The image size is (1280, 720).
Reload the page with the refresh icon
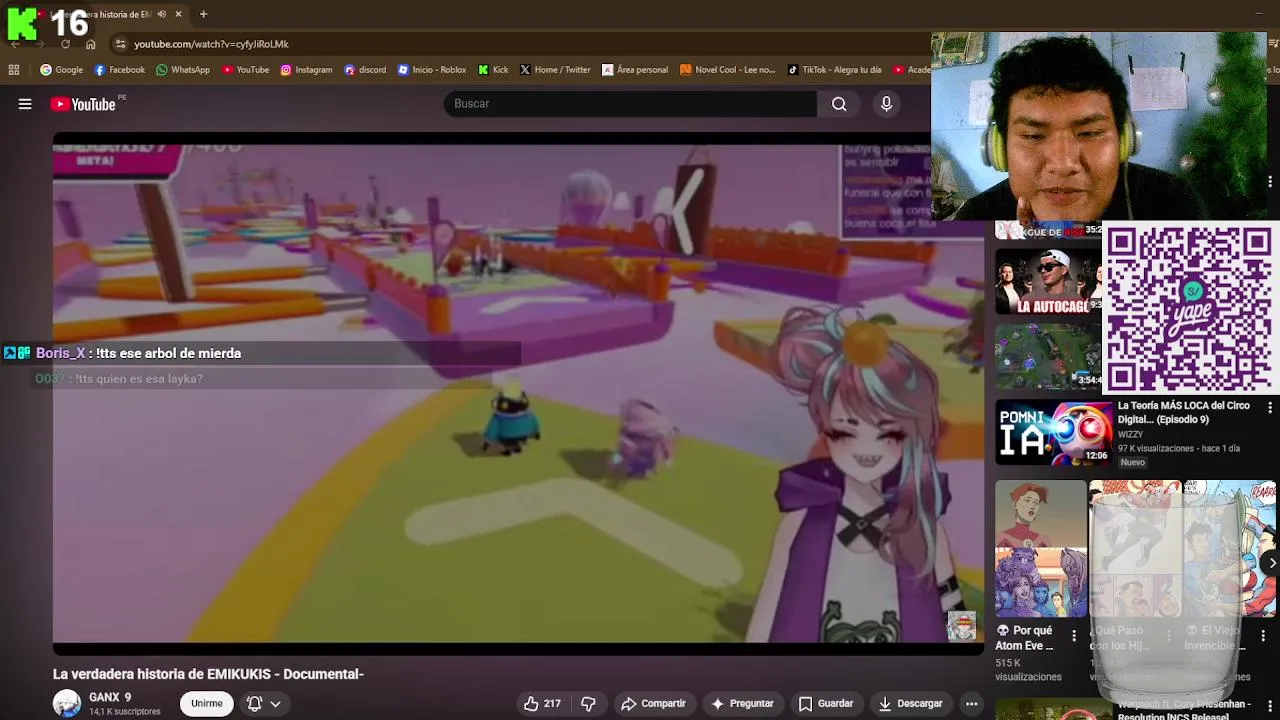tap(66, 44)
